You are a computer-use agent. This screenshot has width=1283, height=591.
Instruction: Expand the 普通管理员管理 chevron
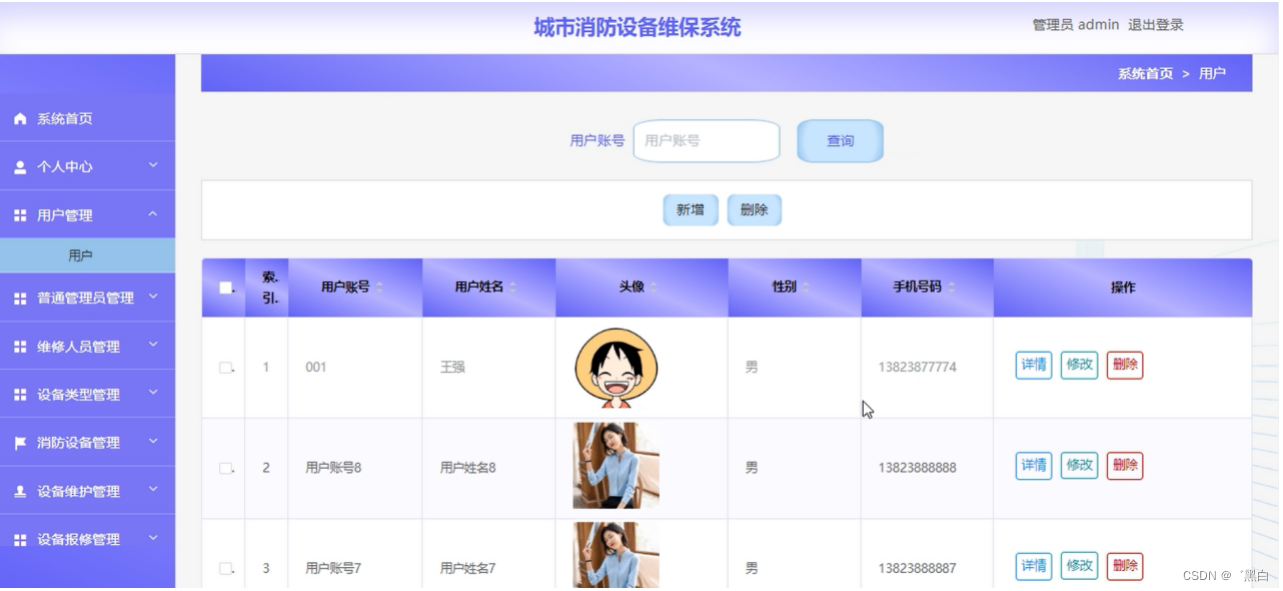point(153,296)
